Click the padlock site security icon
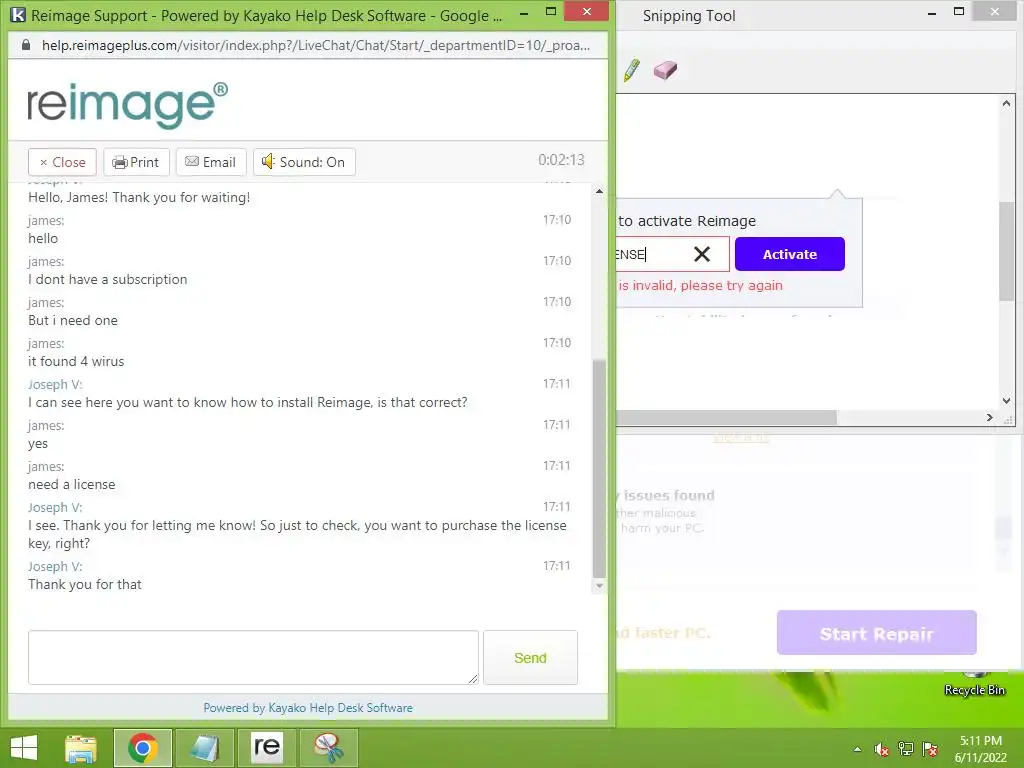Image resolution: width=1024 pixels, height=768 pixels. pyautogui.click(x=26, y=45)
